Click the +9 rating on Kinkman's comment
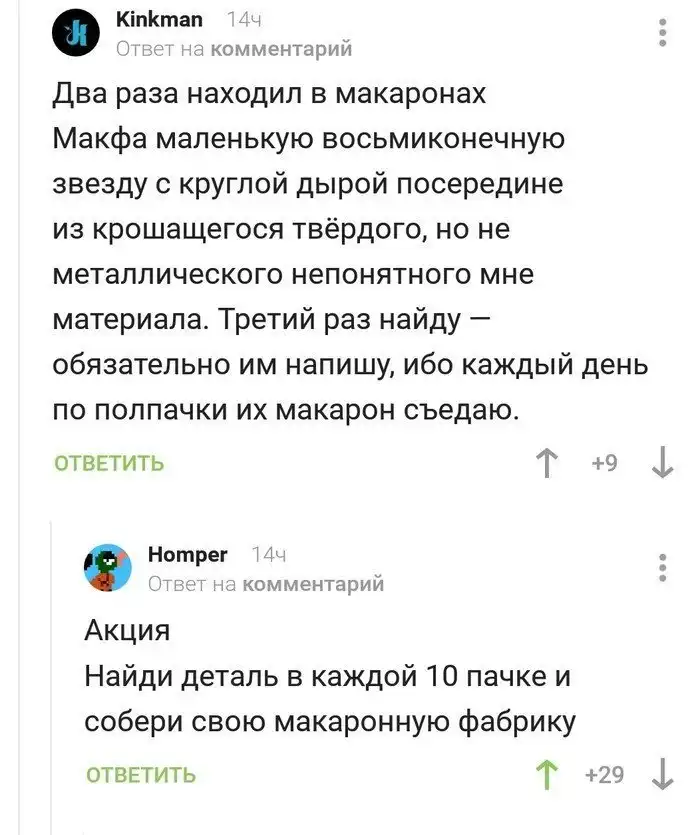 click(x=605, y=463)
